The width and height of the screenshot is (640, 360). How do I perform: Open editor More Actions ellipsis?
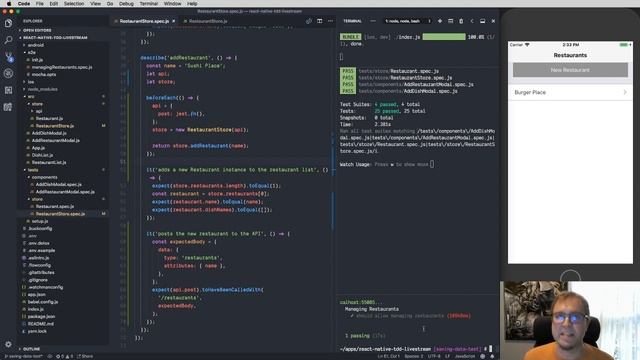pos(330,21)
